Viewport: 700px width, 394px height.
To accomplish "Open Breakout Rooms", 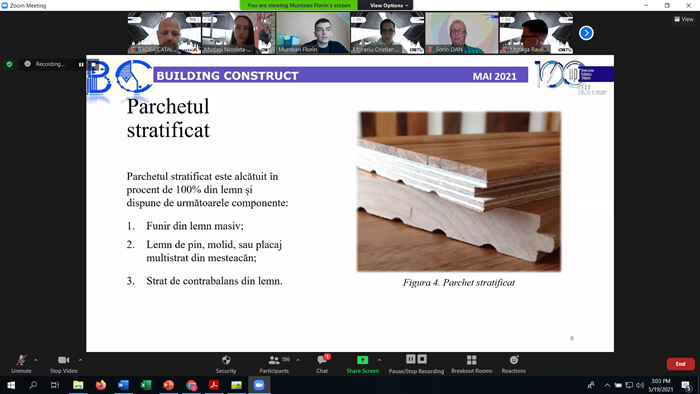I will pos(471,364).
